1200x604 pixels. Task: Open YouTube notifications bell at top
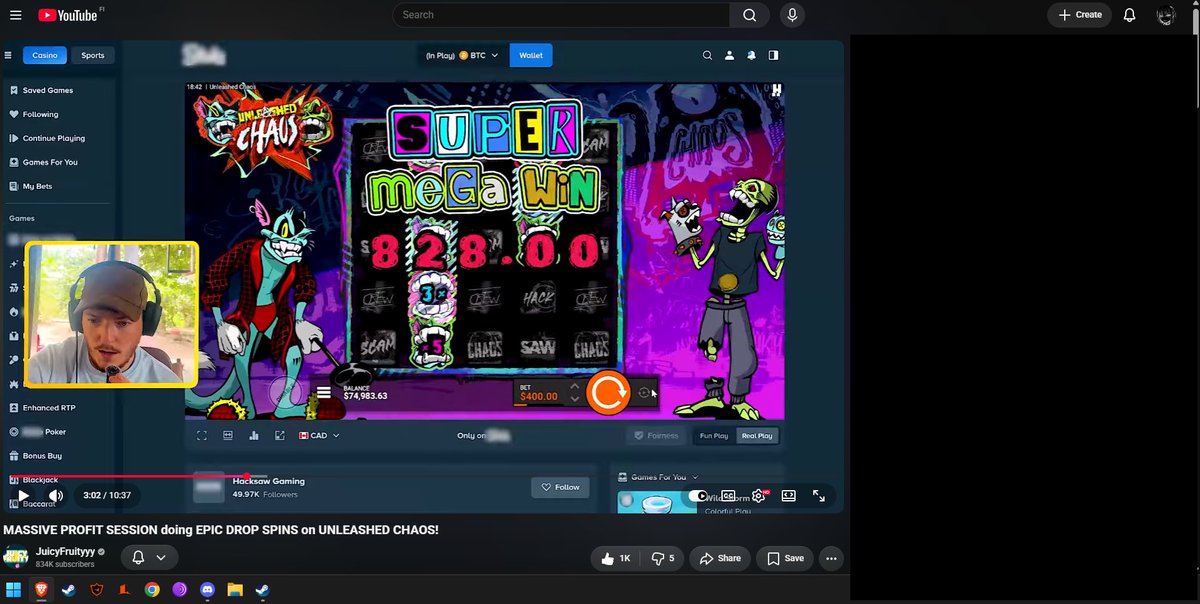click(x=1129, y=15)
